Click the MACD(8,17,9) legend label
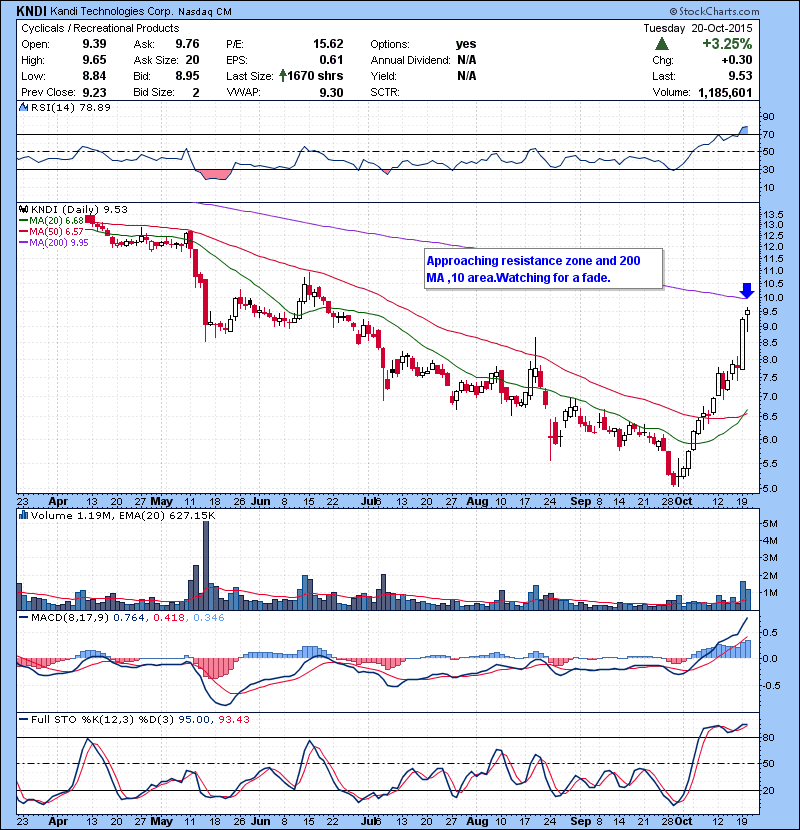 pos(70,618)
